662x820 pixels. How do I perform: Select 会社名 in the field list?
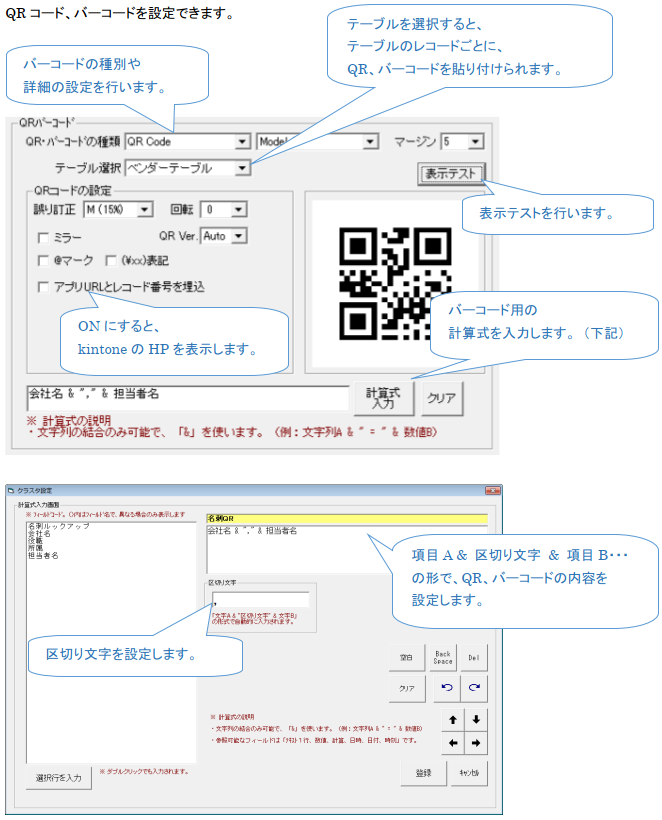[x=39, y=533]
